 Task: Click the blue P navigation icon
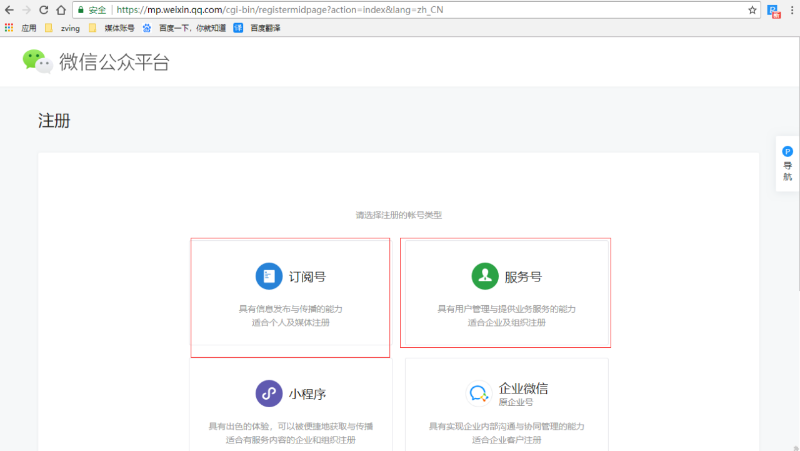[787, 152]
